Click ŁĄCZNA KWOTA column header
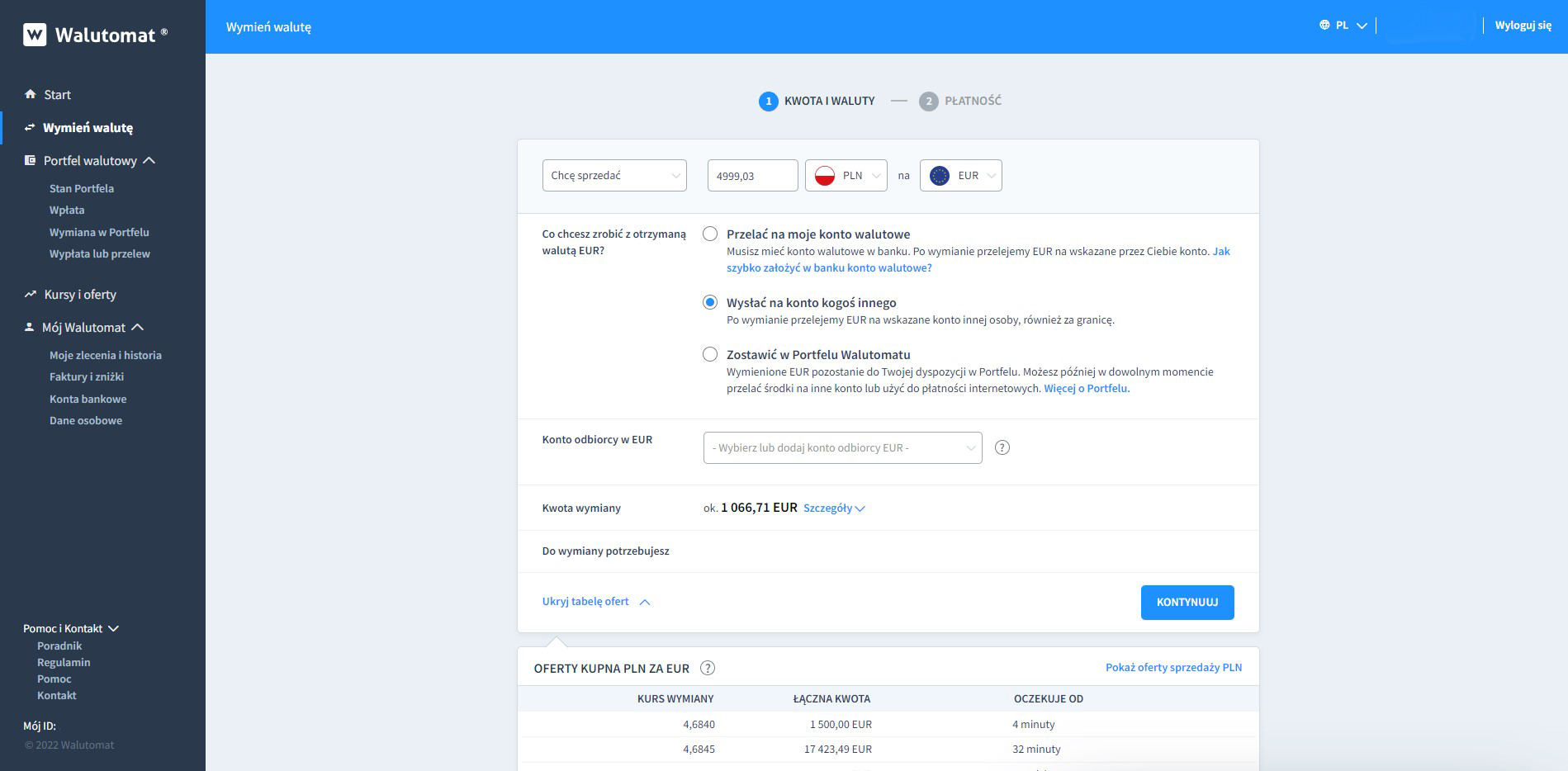This screenshot has height=771, width=1568. pyautogui.click(x=831, y=698)
